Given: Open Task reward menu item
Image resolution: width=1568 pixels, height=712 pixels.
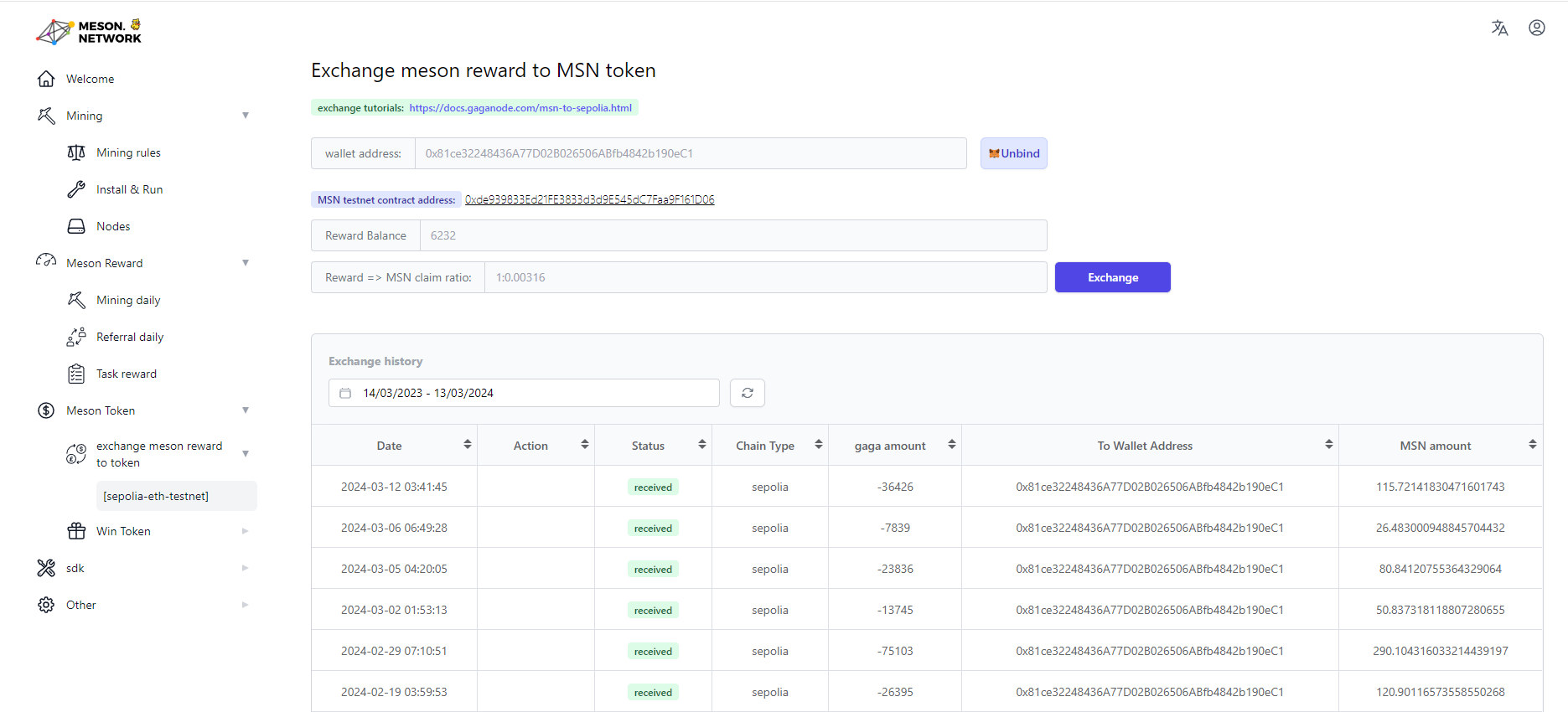Looking at the screenshot, I should (127, 374).
